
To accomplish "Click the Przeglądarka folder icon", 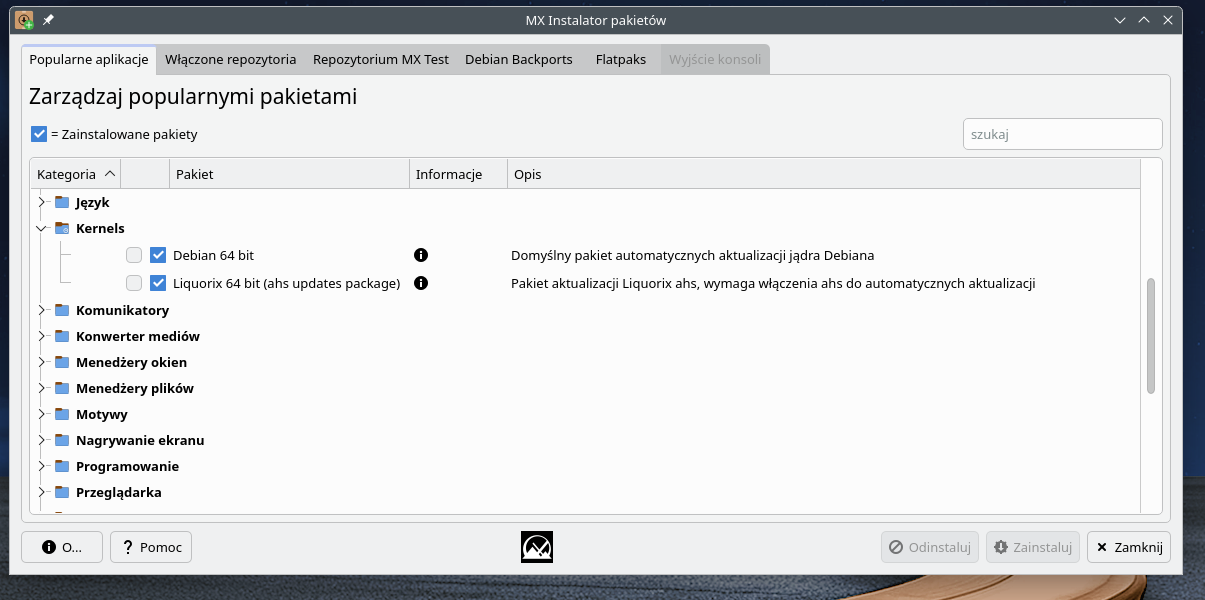I will (x=62, y=492).
